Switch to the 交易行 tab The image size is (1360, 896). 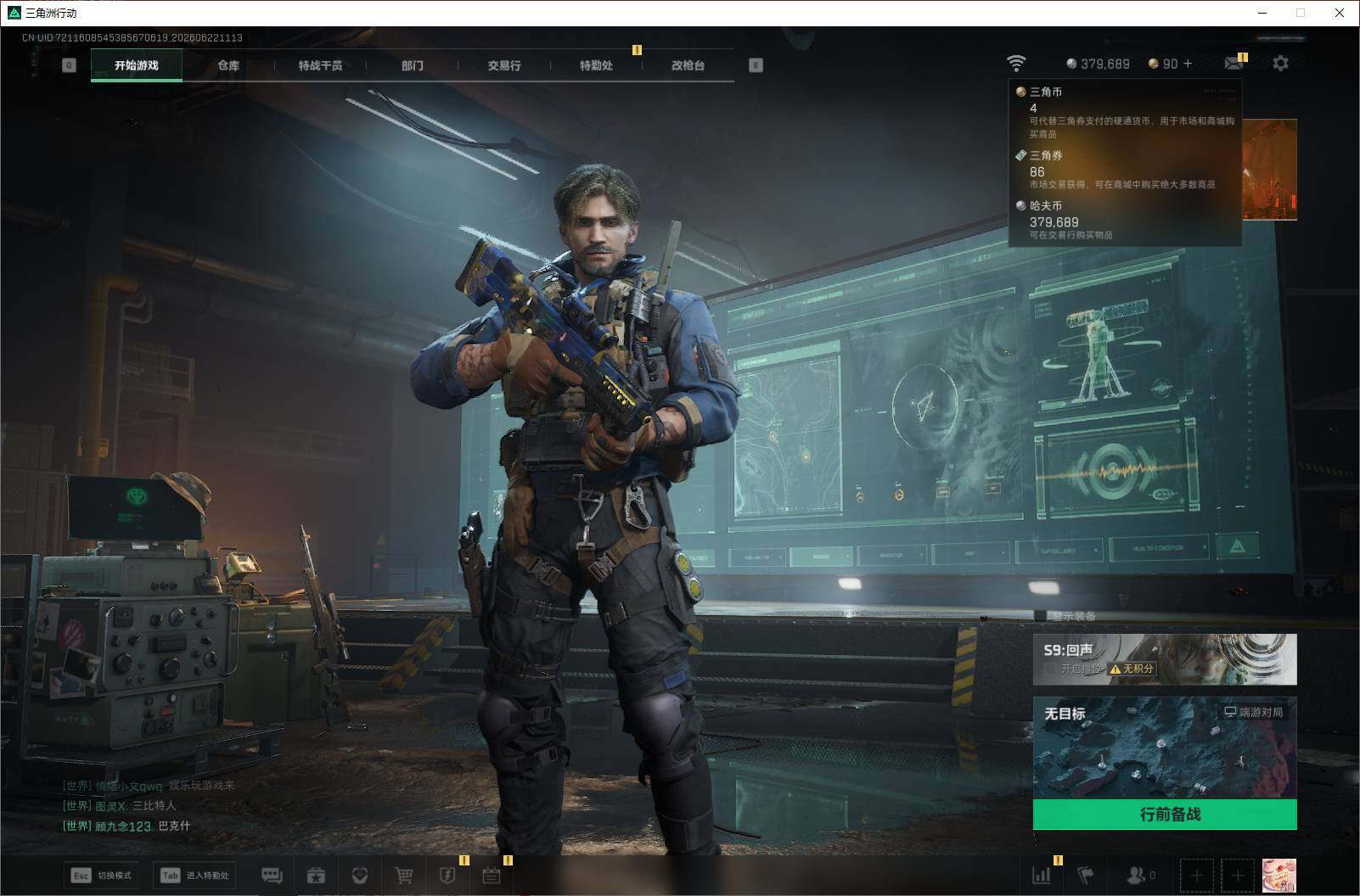(x=504, y=65)
